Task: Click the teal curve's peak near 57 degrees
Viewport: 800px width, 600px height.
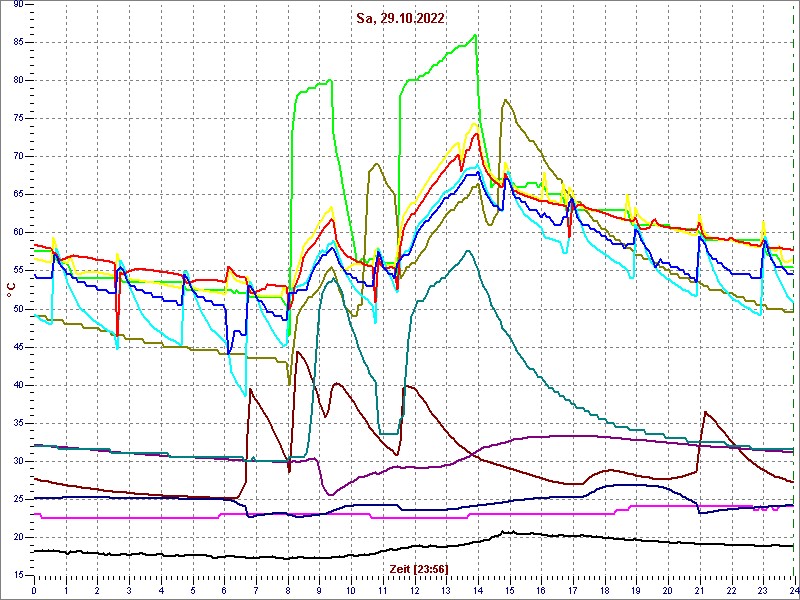Action: tap(468, 251)
